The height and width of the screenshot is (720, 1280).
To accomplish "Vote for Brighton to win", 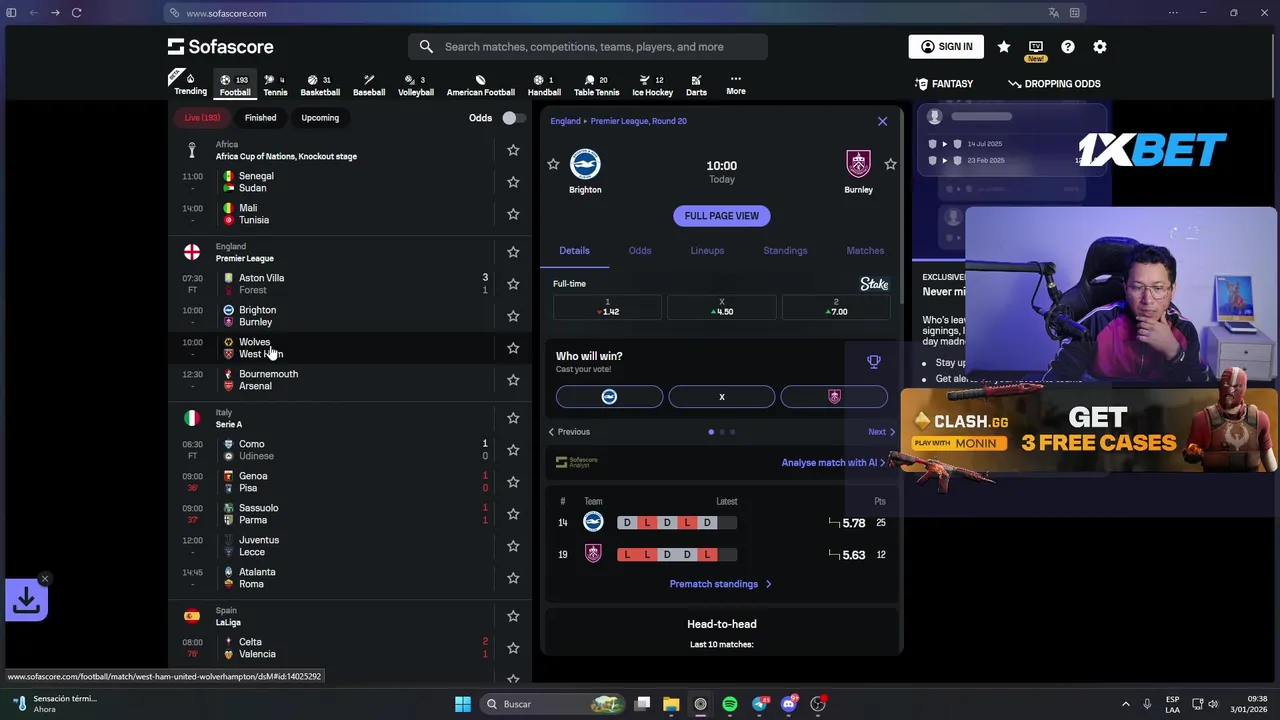I will coord(609,397).
